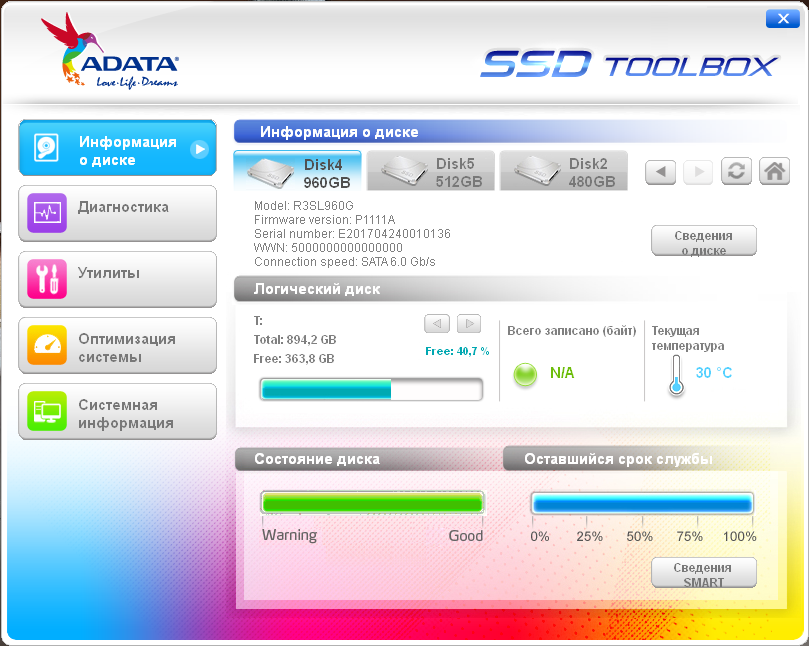The width and height of the screenshot is (809, 646).
Task: Click the magnifier disk icon in Информация о диске
Action: pos(46,148)
